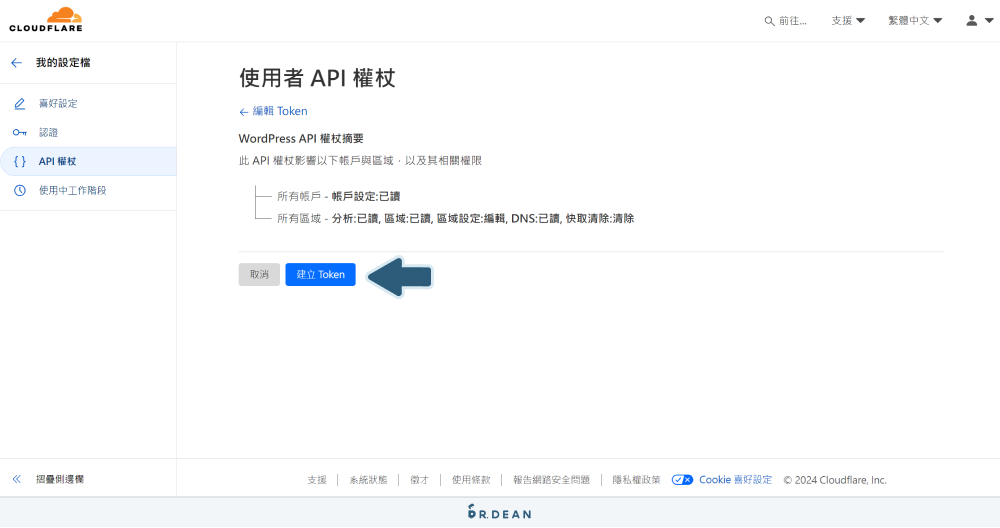Click the 使用者 API 權杖 page title

[x=318, y=78]
